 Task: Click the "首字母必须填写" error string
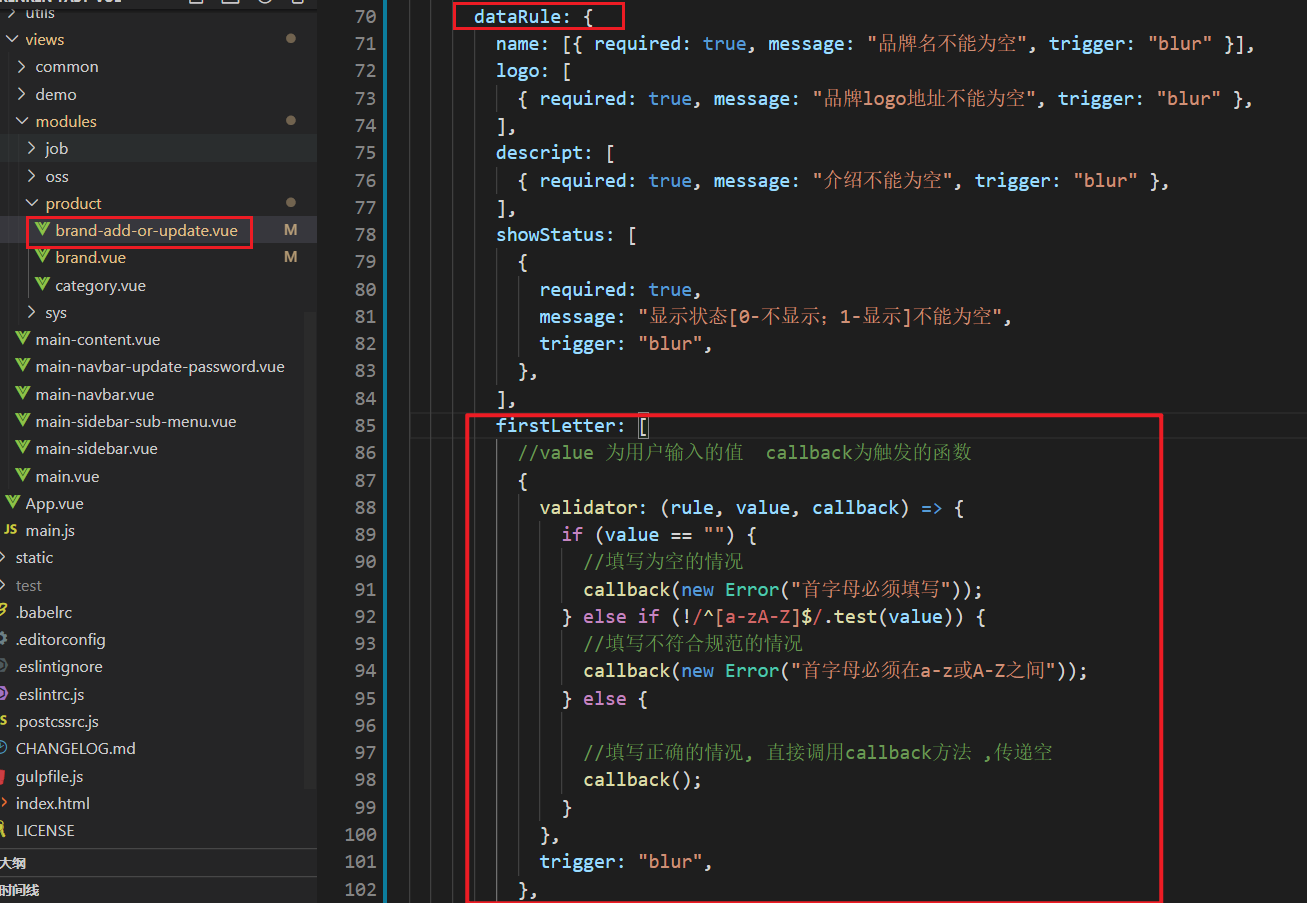[871, 589]
